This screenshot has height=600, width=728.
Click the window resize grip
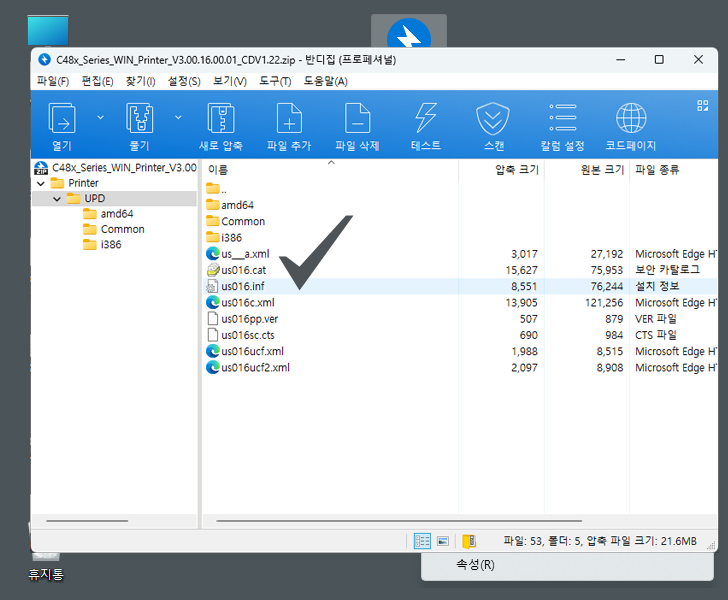711,546
